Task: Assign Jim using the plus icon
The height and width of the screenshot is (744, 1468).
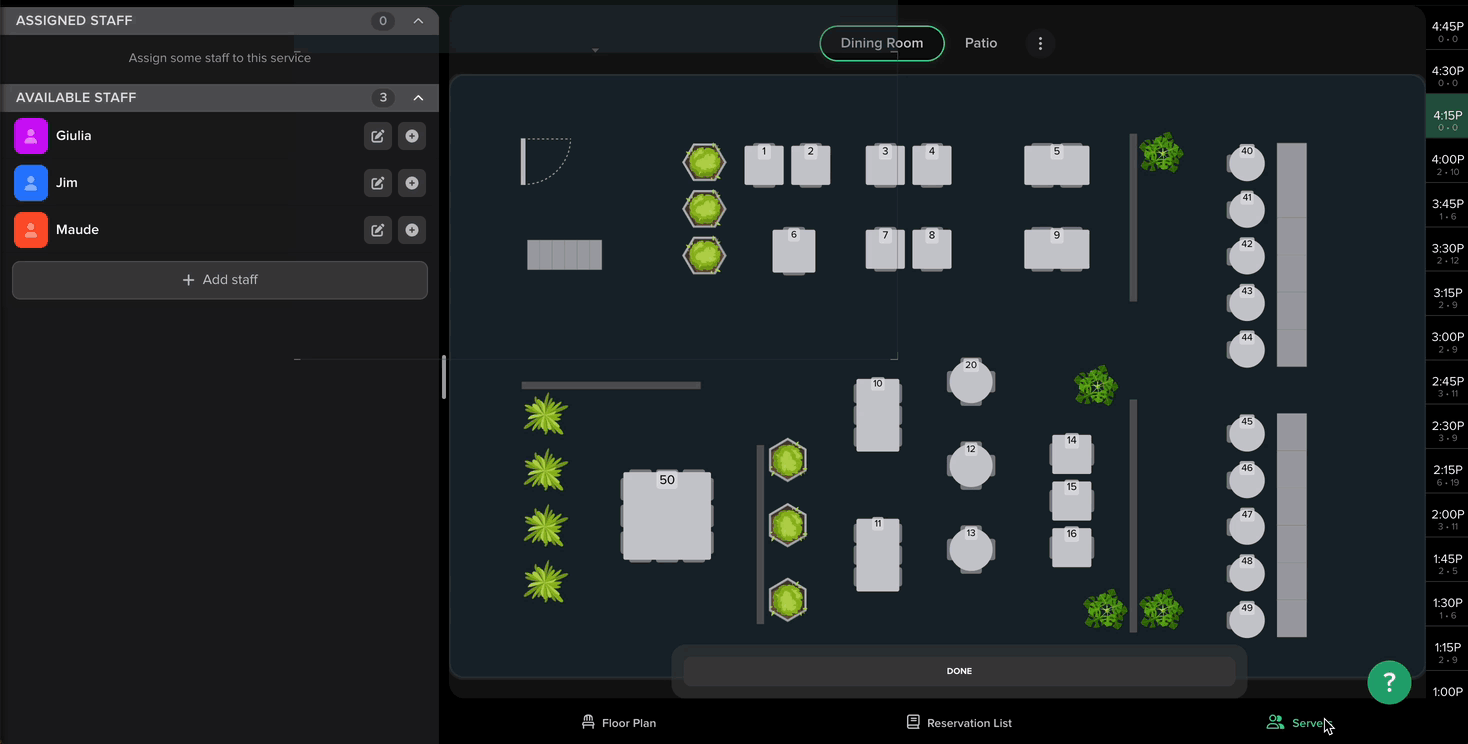Action: click(x=412, y=183)
